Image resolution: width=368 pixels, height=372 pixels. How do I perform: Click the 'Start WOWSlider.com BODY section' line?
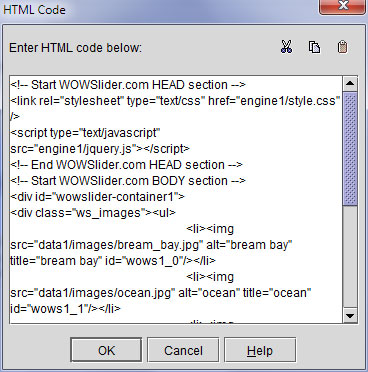[128, 181]
